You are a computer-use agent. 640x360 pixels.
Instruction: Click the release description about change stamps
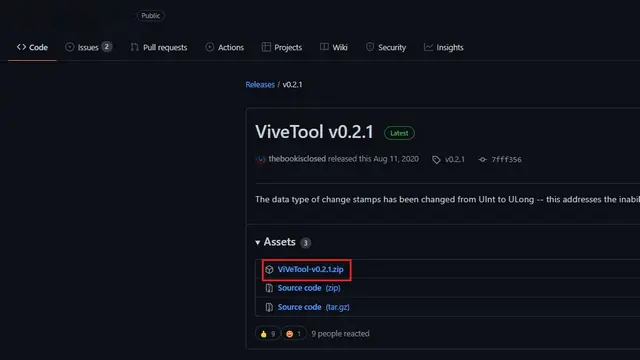click(447, 200)
